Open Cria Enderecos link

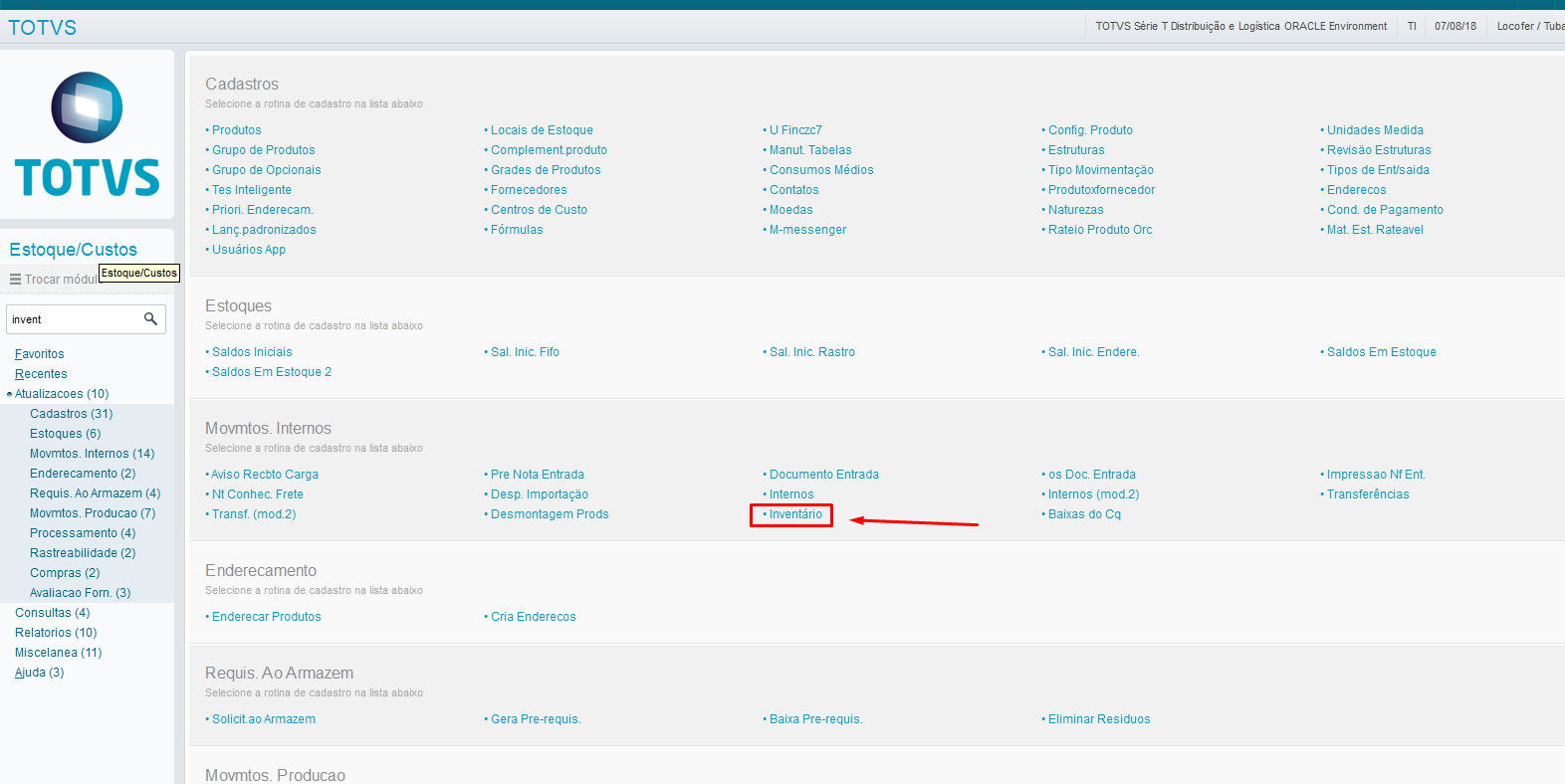pyautogui.click(x=534, y=617)
